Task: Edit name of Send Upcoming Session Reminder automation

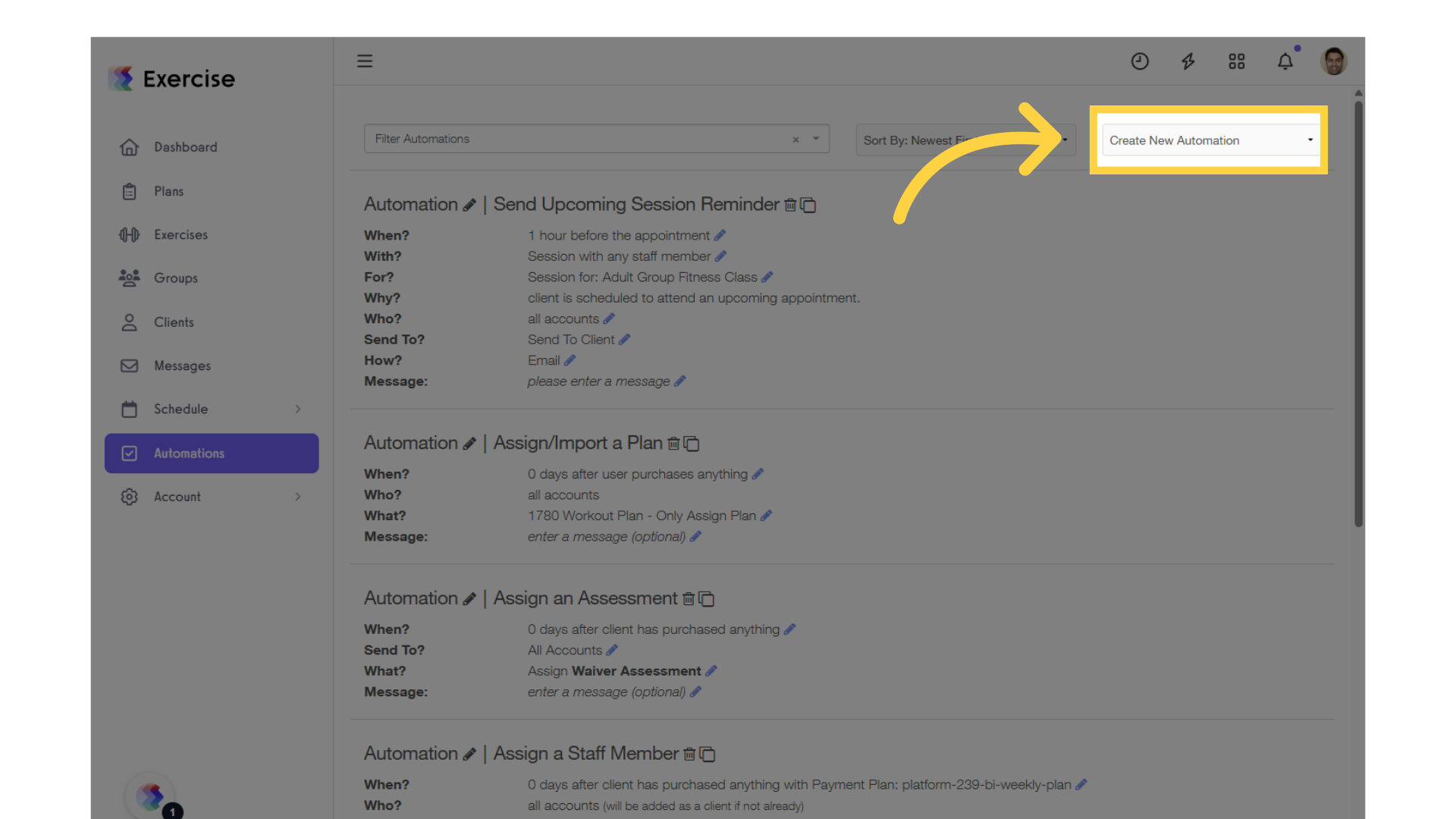Action: [x=469, y=206]
